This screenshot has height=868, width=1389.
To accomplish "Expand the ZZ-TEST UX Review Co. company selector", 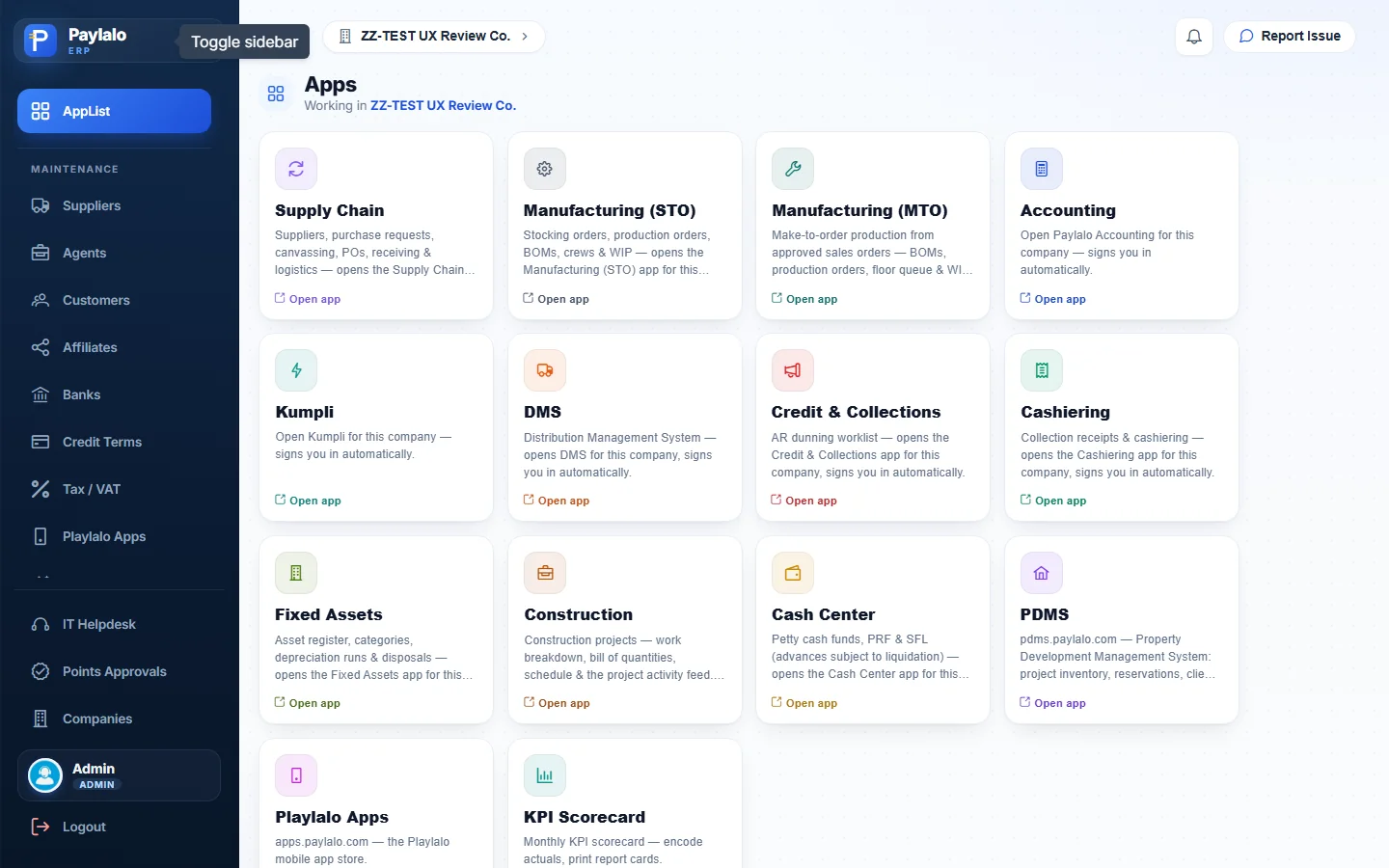I will point(434,37).
